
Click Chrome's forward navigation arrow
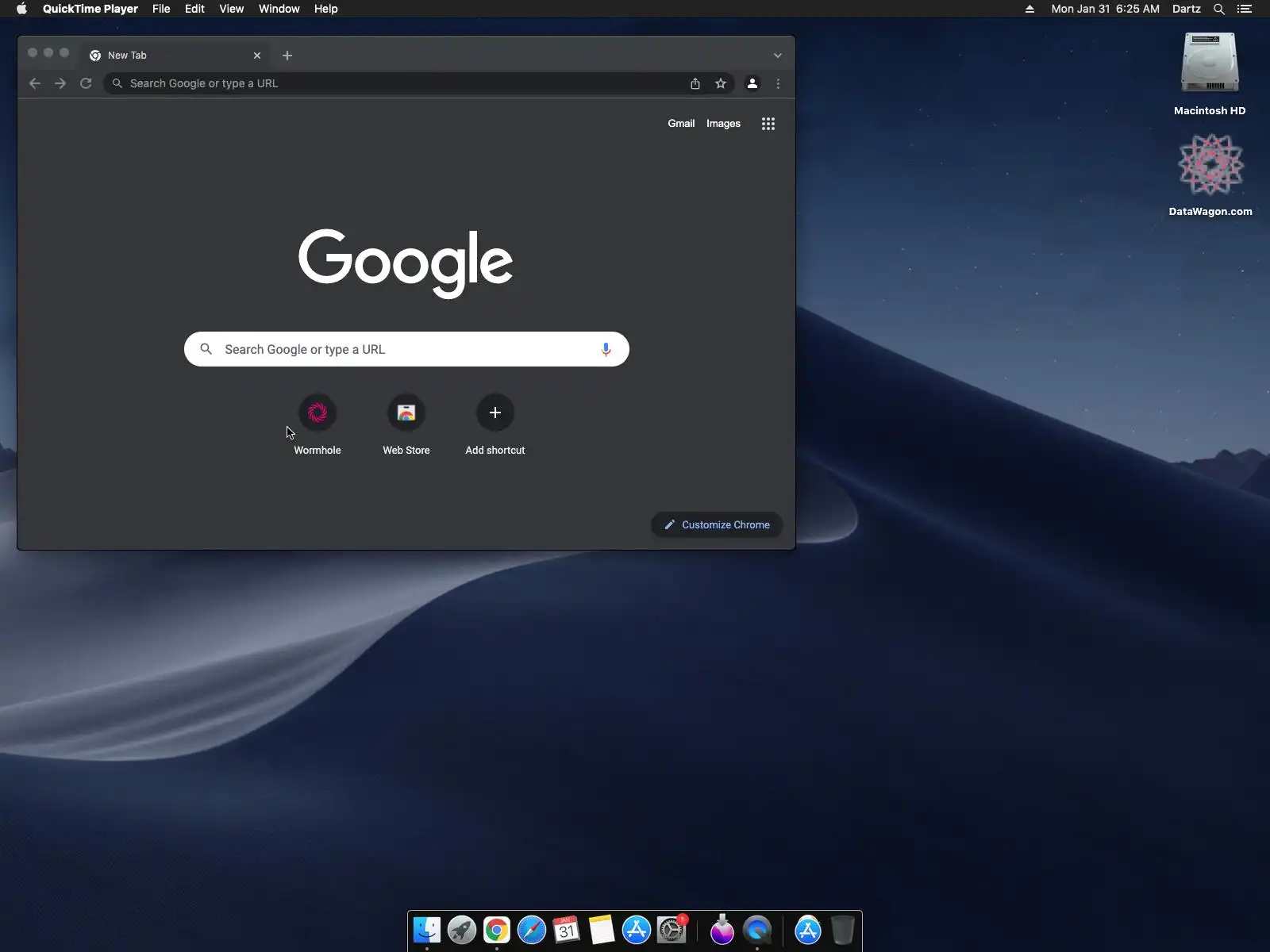pos(60,83)
